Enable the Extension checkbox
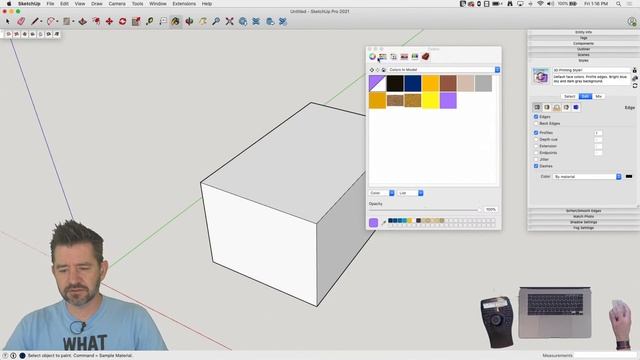This screenshot has width=640, height=360. point(536,146)
